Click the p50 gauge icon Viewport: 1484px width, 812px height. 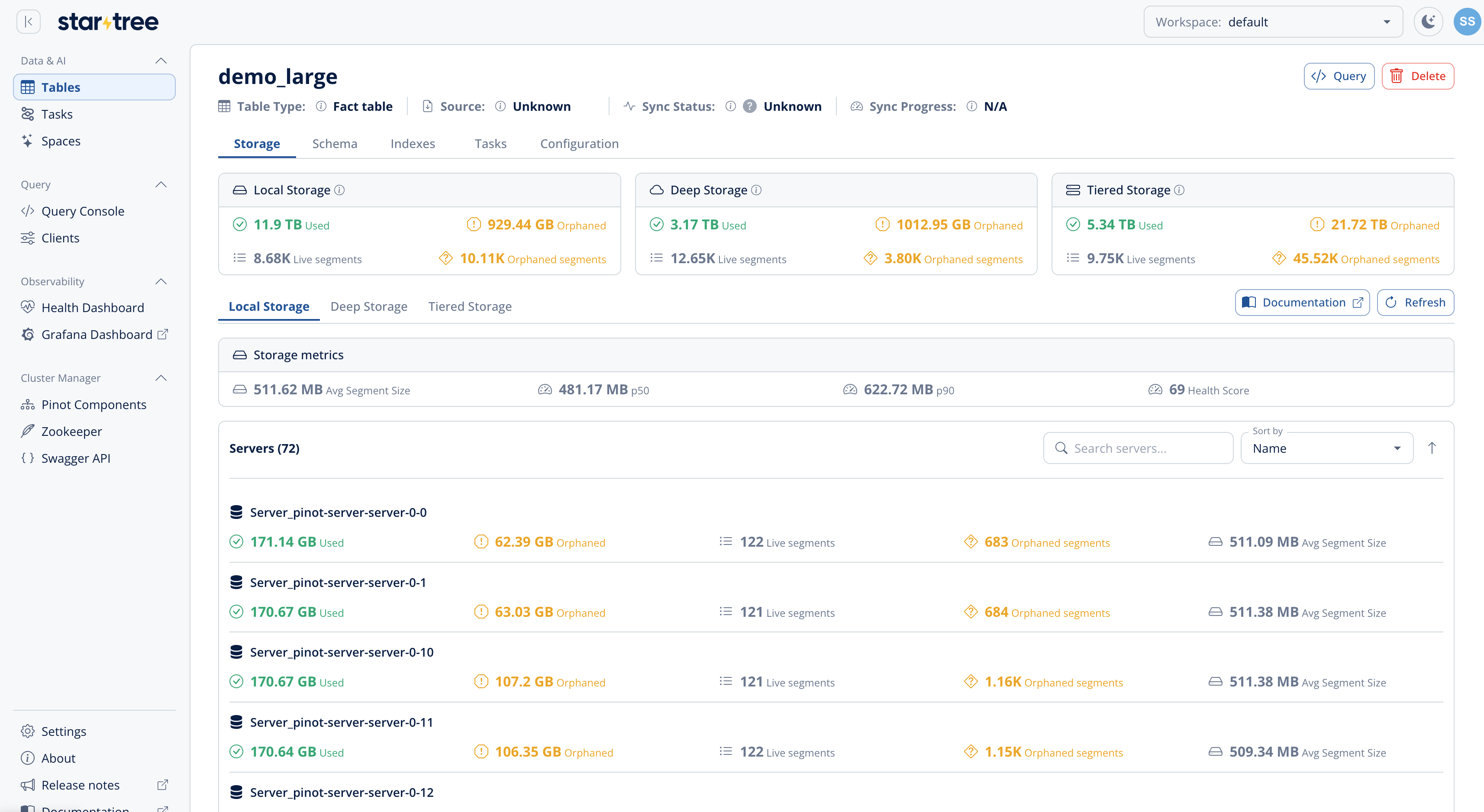pos(545,390)
